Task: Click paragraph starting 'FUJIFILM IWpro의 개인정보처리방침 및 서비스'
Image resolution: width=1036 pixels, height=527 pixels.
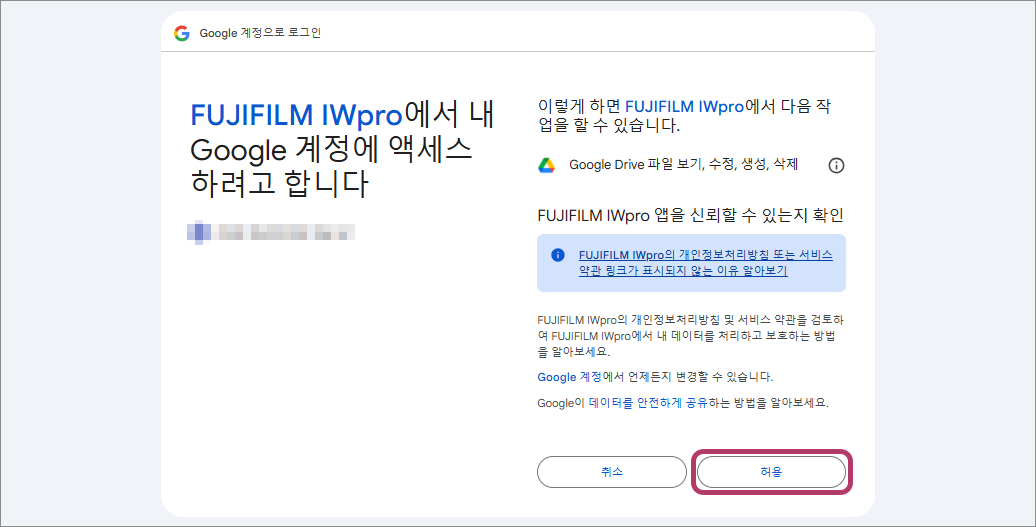Action: tap(690, 336)
